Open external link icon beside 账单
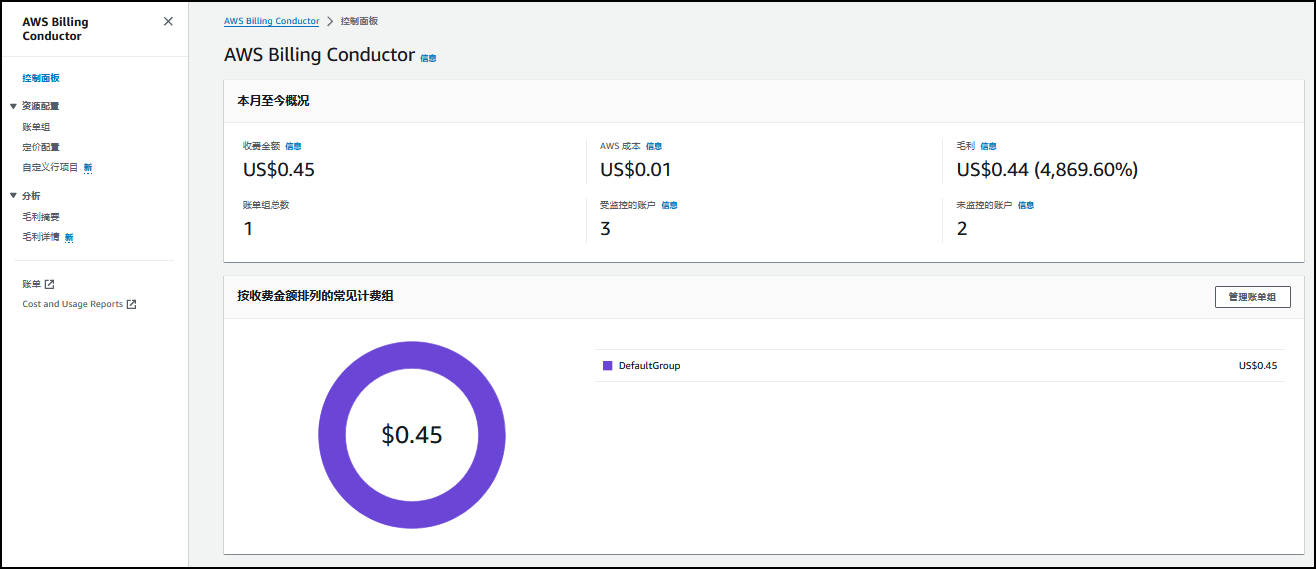This screenshot has width=1316, height=569. coord(50,284)
